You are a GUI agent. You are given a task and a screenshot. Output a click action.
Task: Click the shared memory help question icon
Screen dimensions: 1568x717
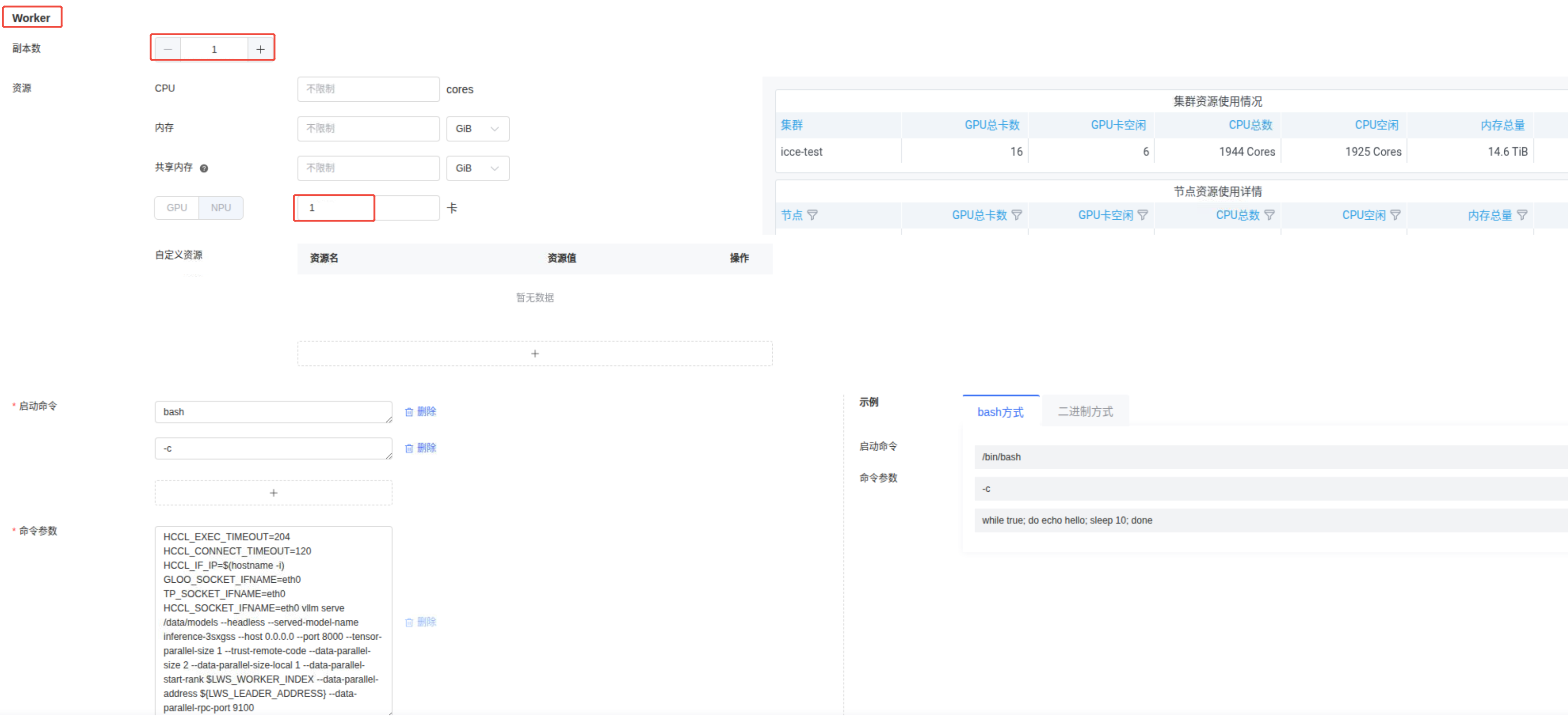click(204, 168)
